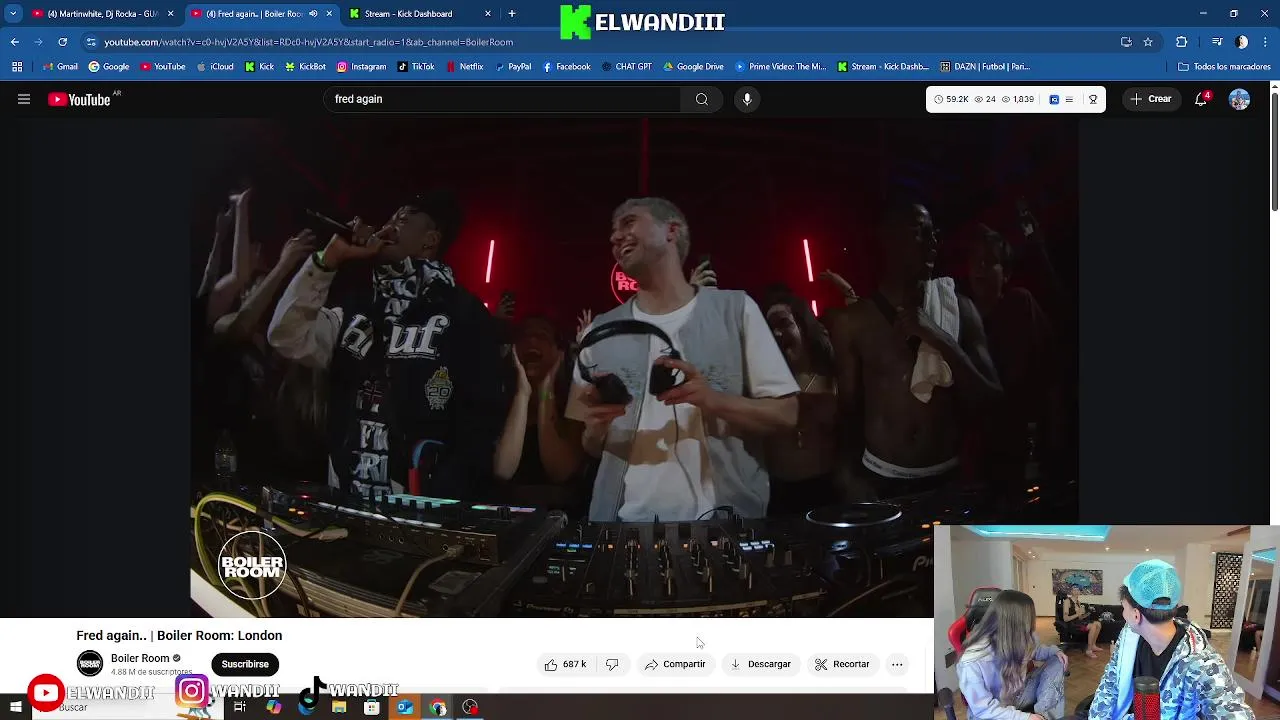Open YouTube notifications bell
The height and width of the screenshot is (720, 1280).
click(1201, 99)
